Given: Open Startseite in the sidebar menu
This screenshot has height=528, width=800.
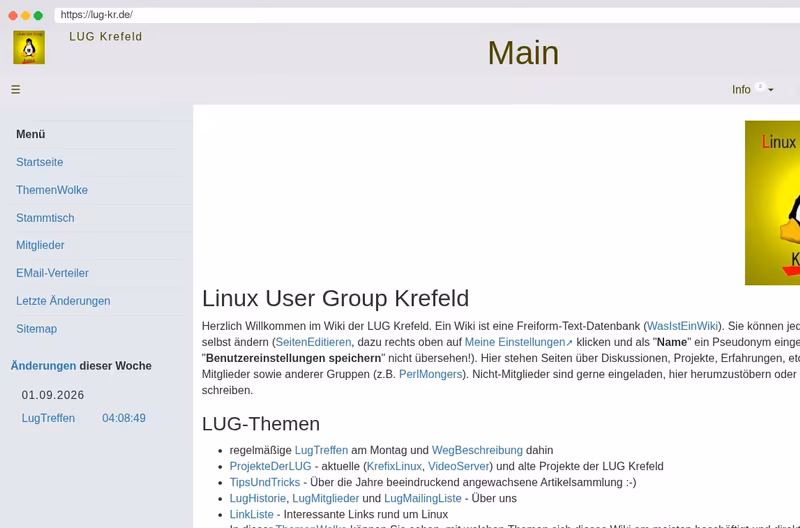Looking at the screenshot, I should point(40,162).
